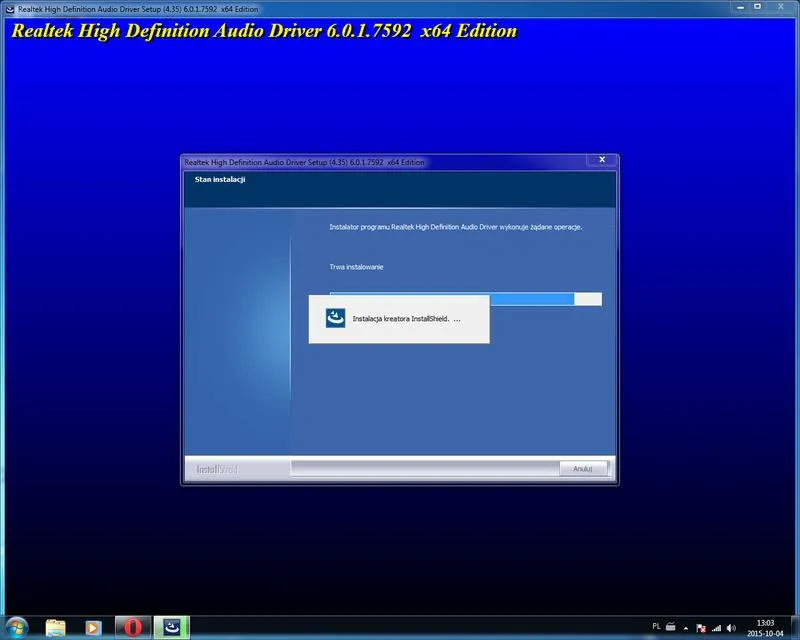Image resolution: width=800 pixels, height=640 pixels.
Task: Click the Anuluj button
Action: (x=583, y=468)
